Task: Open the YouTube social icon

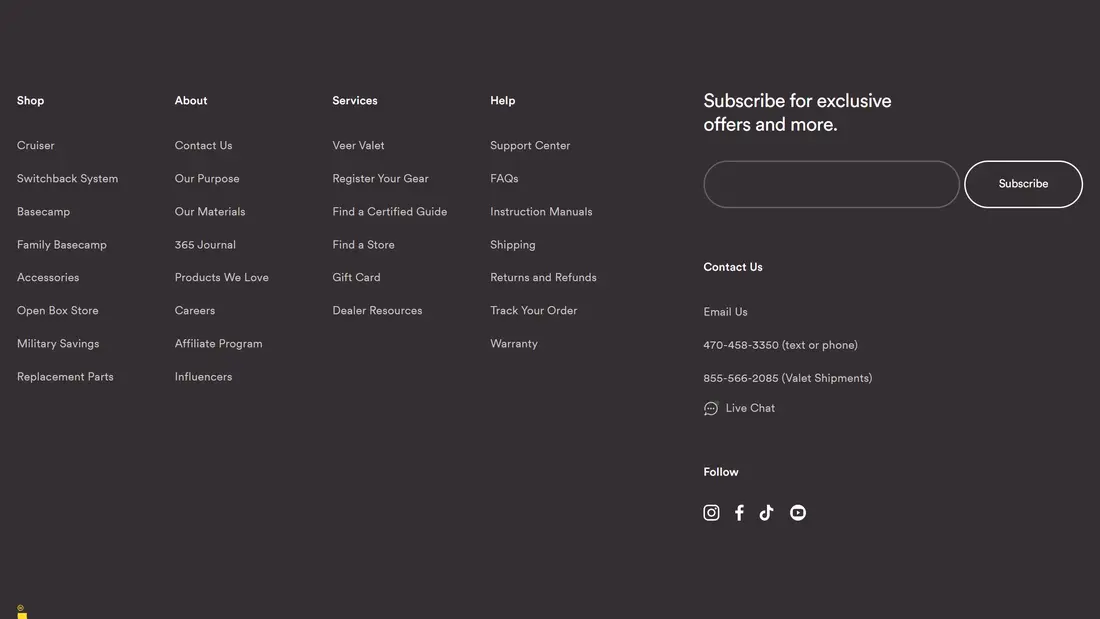Action: [x=797, y=513]
